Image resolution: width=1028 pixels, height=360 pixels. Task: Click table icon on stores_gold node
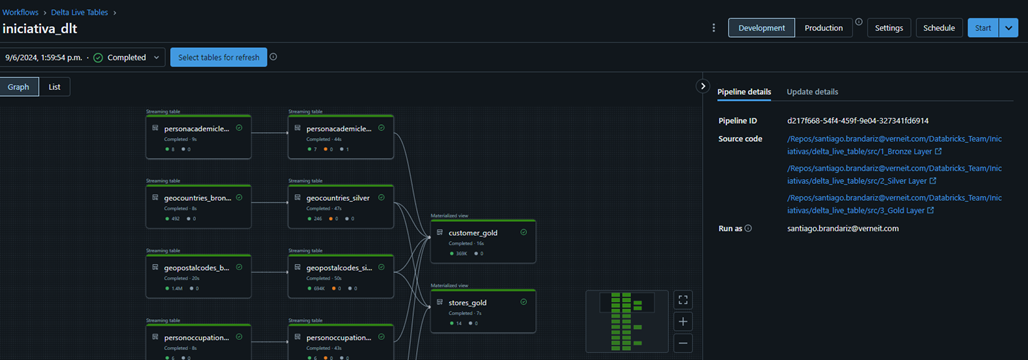(440, 302)
